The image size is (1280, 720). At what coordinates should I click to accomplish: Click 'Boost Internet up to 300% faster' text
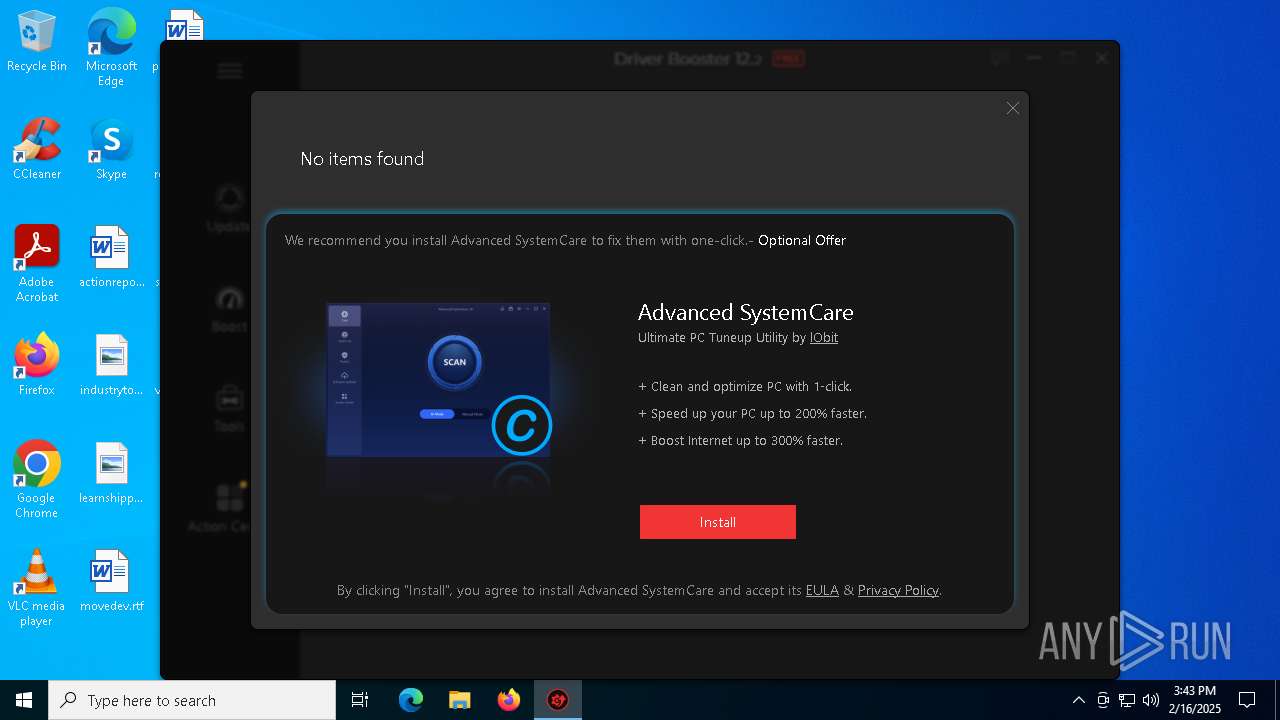coord(740,440)
